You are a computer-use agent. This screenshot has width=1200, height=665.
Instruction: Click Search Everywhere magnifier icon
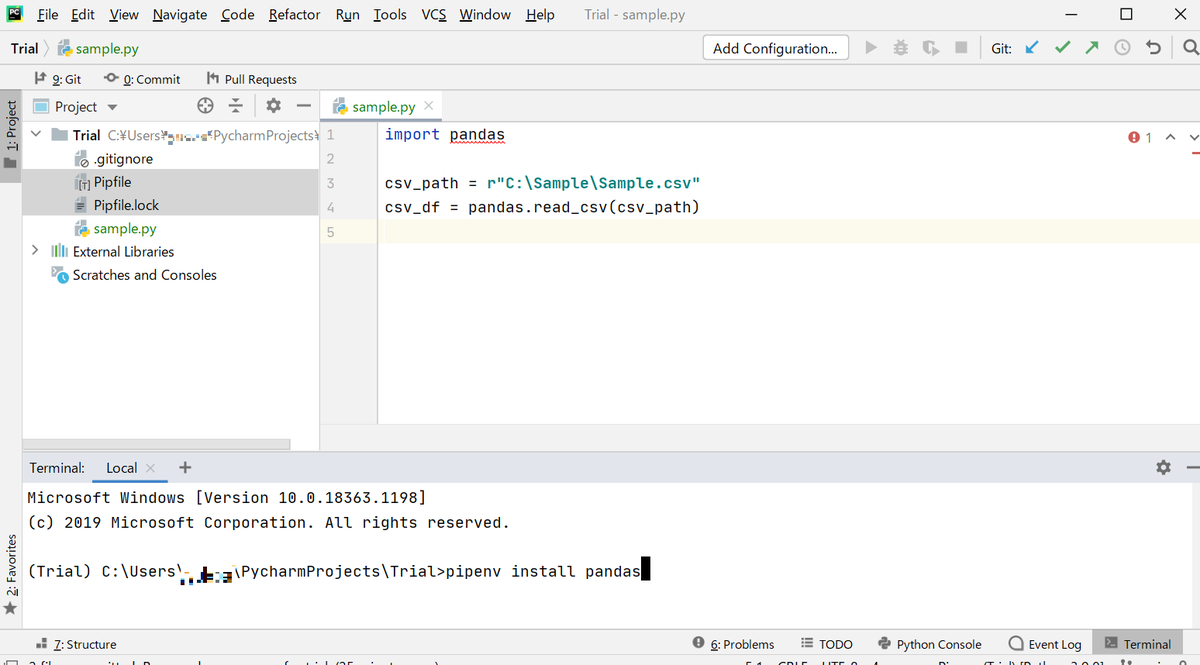click(1189, 48)
